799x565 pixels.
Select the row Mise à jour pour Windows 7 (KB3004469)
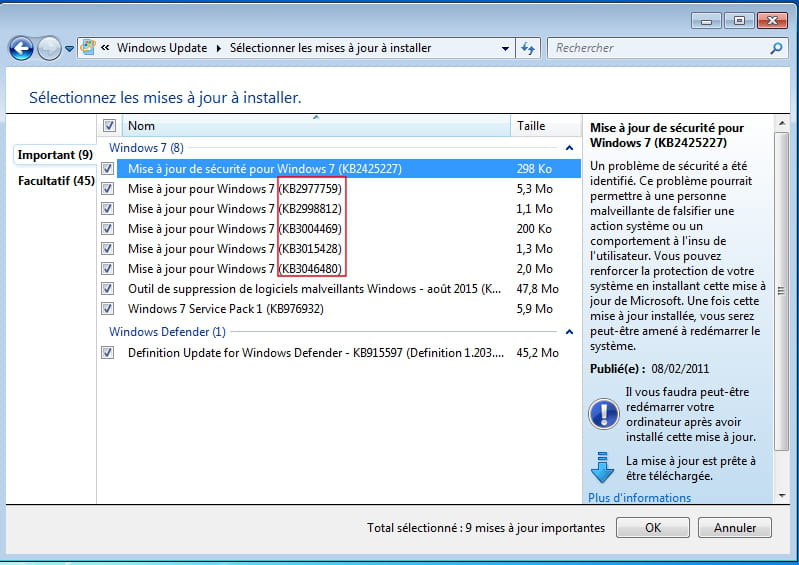(x=349, y=228)
